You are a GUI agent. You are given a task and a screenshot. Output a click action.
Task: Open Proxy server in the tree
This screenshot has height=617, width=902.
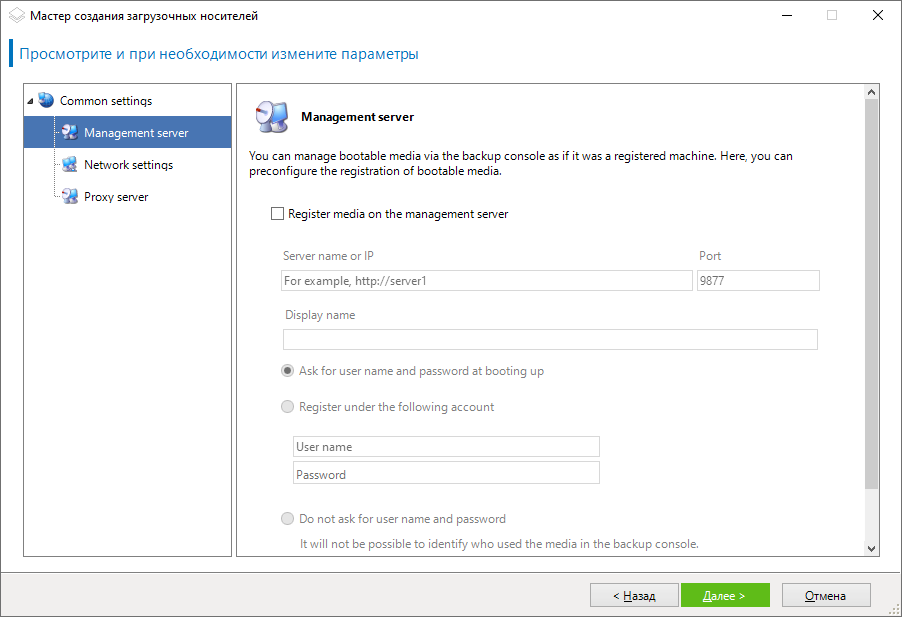(x=116, y=197)
